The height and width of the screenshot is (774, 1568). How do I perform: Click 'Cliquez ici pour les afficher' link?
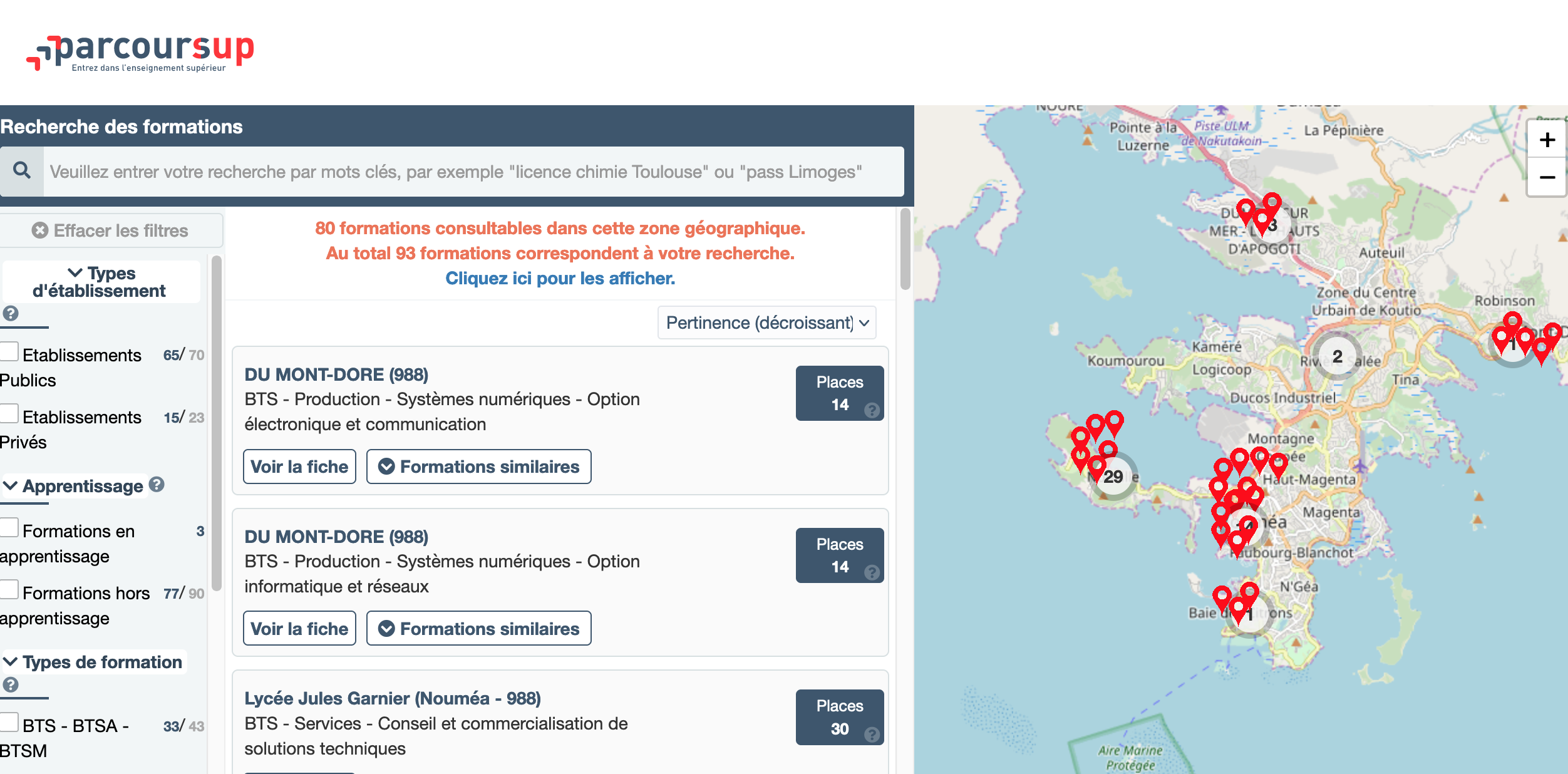click(x=560, y=278)
